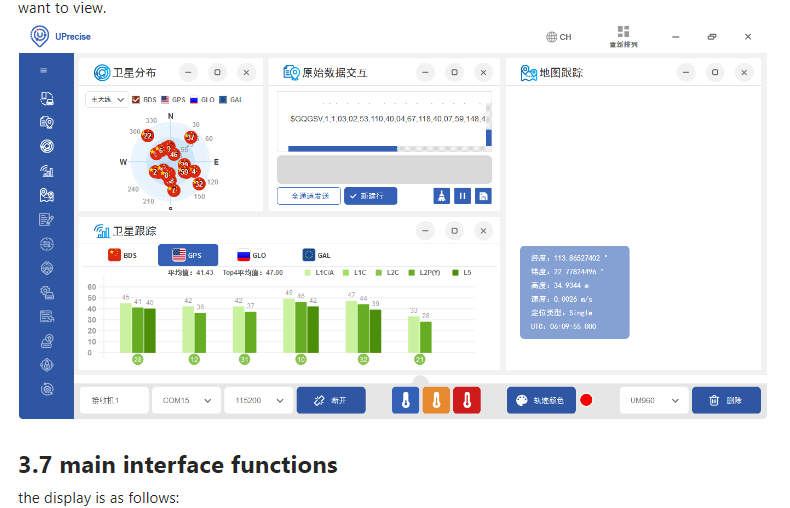Image resolution: width=790 pixels, height=508 pixels.
Task: Open raw data interaction sidebar icon
Action: click(x=47, y=122)
